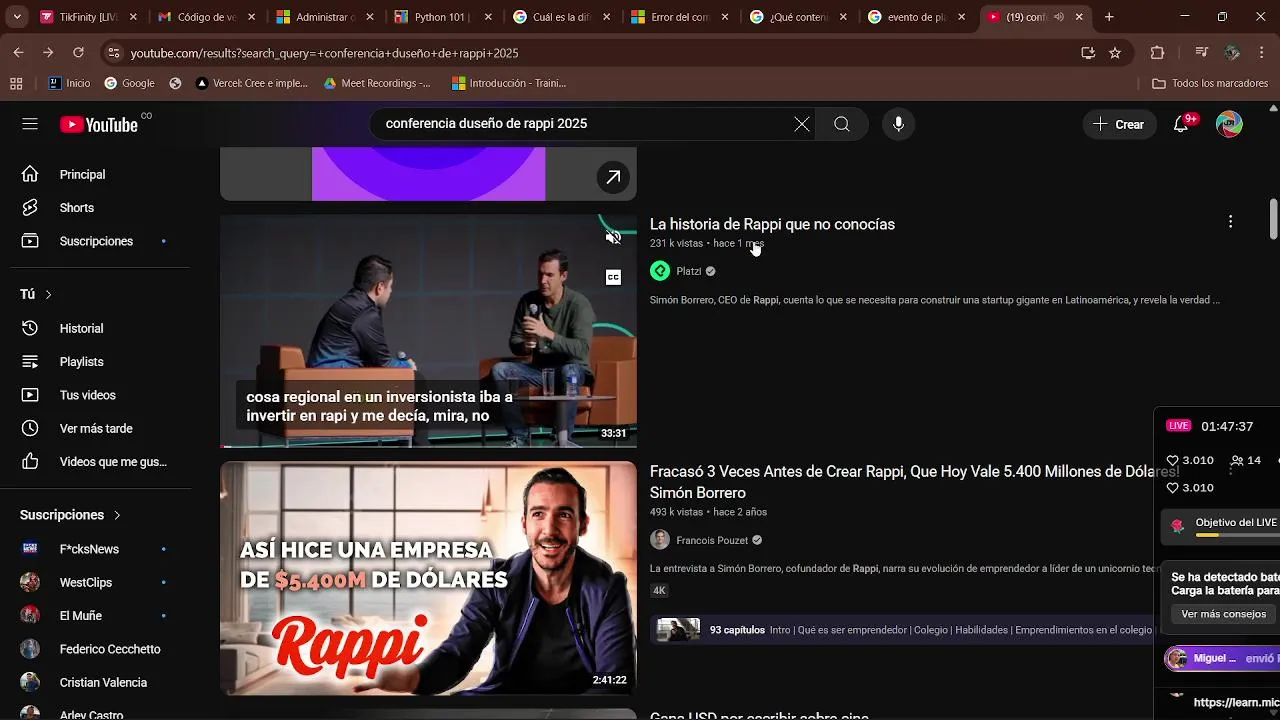Open the Meet Recordings bookmark
The width and height of the screenshot is (1280, 720).
click(377, 83)
